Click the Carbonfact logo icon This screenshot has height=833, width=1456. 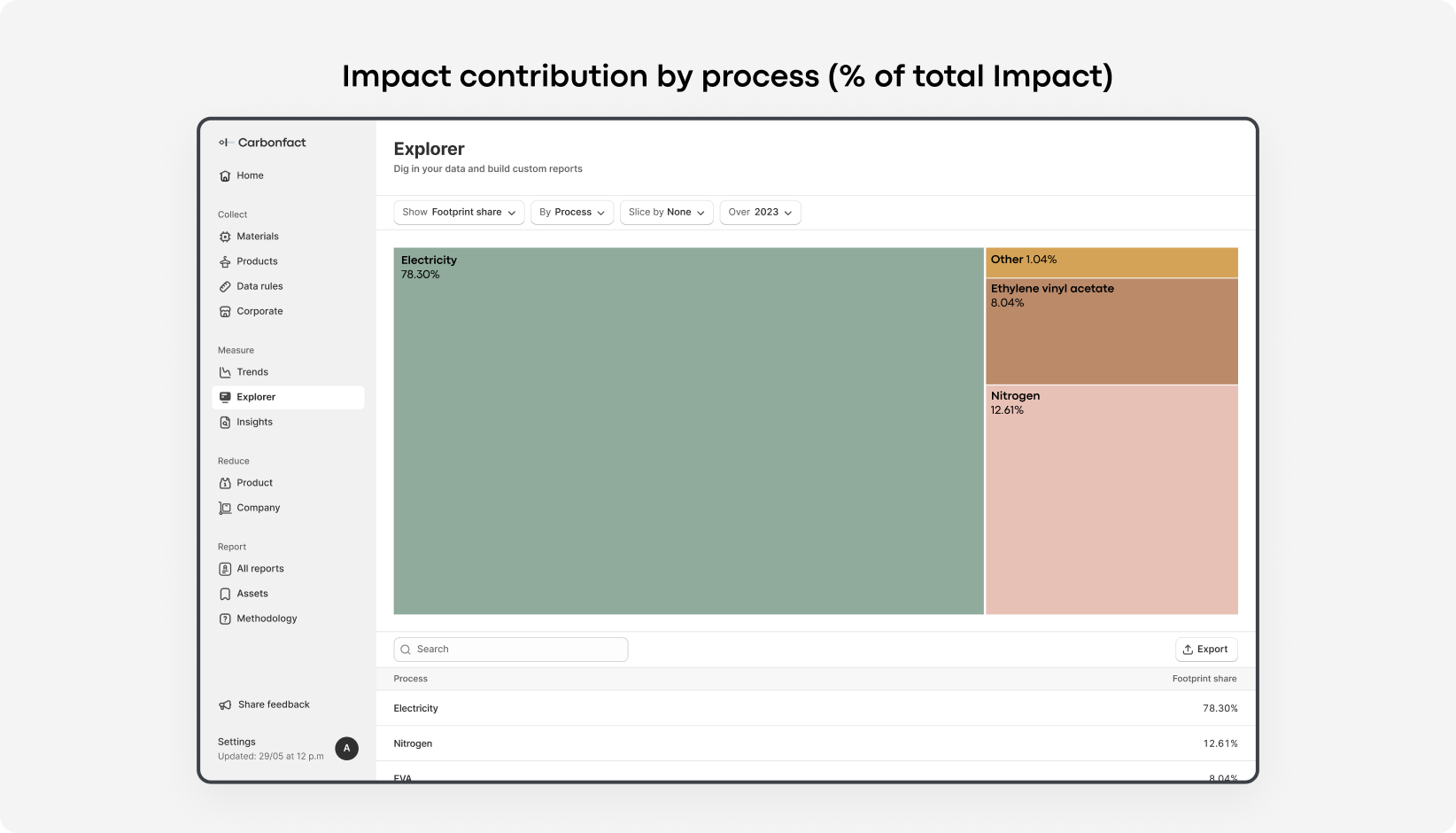click(x=225, y=143)
